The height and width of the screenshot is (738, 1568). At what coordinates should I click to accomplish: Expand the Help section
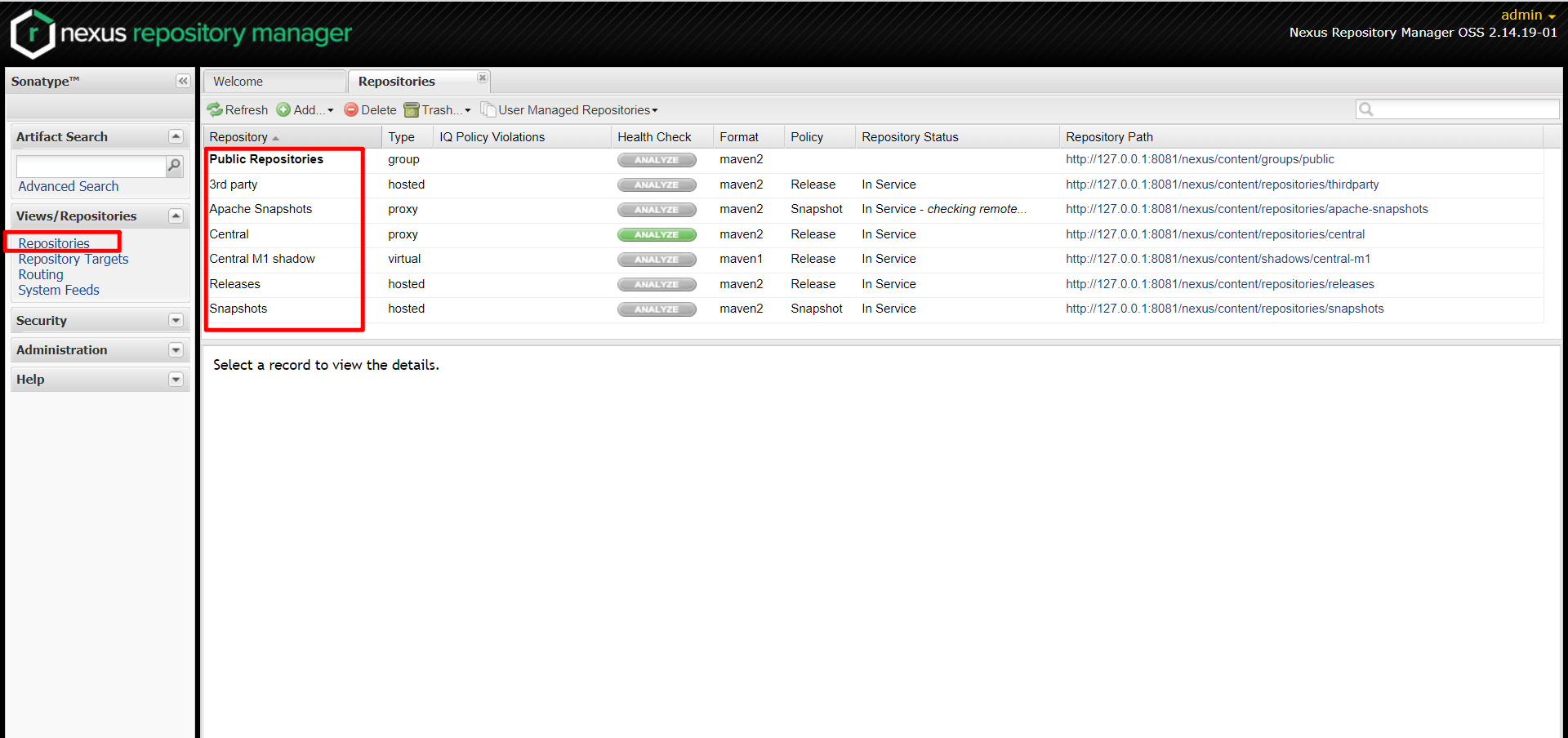tap(176, 379)
